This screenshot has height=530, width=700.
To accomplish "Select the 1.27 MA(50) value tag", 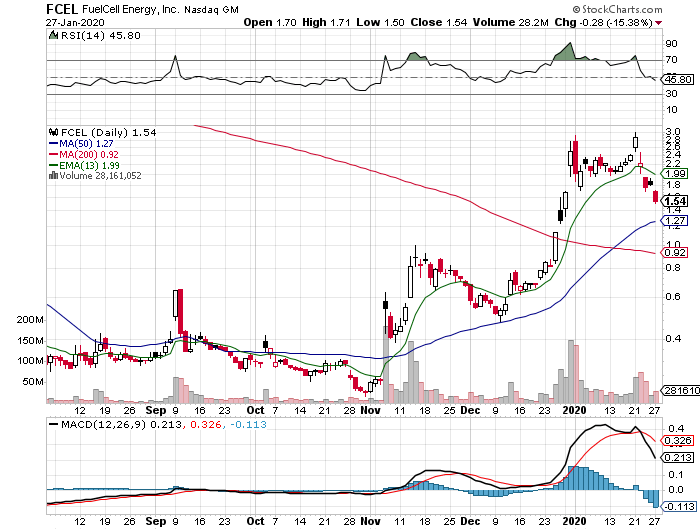I will 675,221.
